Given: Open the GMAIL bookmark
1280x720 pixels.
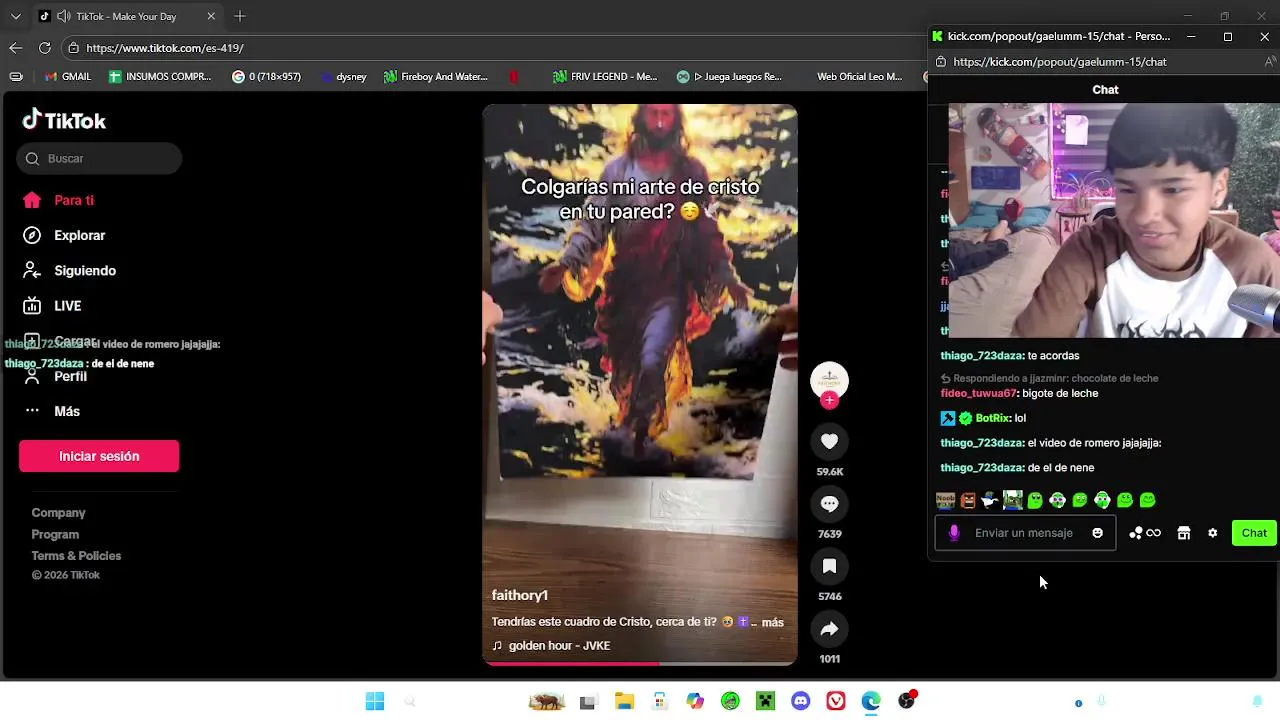Looking at the screenshot, I should tap(68, 76).
